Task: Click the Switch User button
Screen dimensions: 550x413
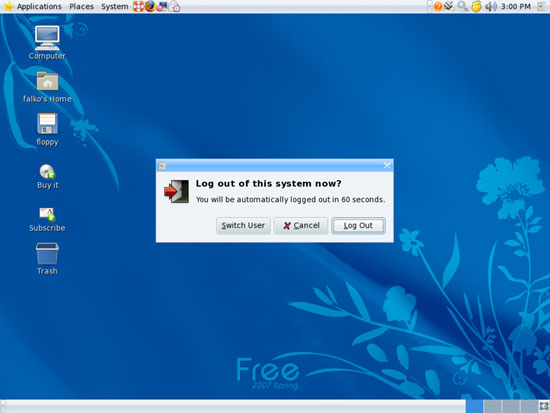Action: pos(243,226)
